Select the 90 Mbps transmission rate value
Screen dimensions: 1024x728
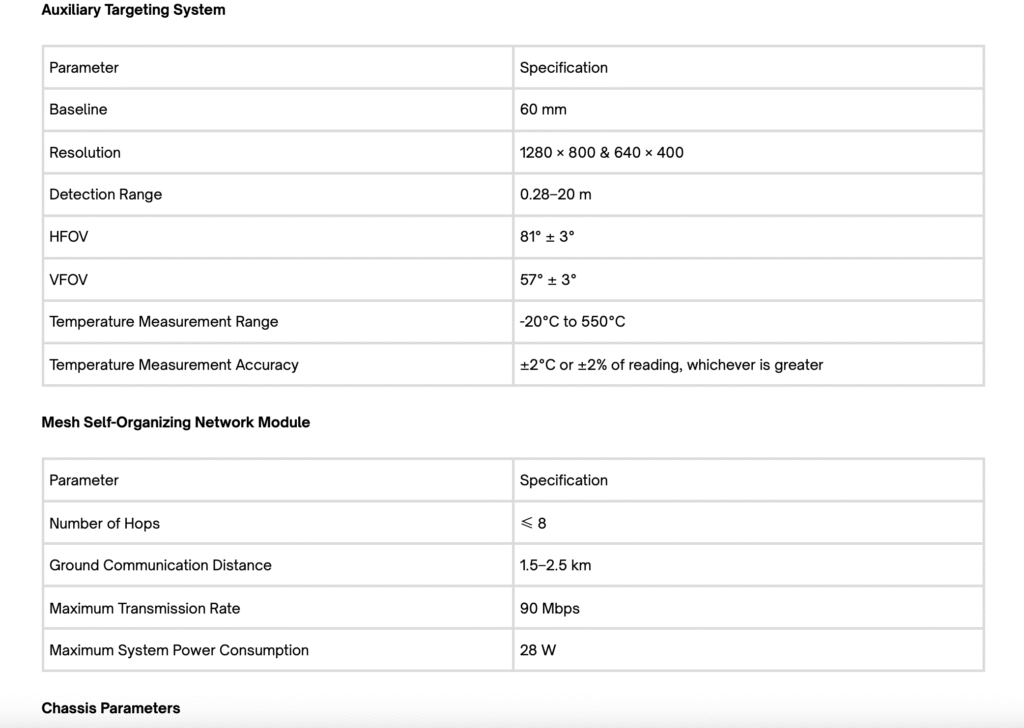coord(549,608)
